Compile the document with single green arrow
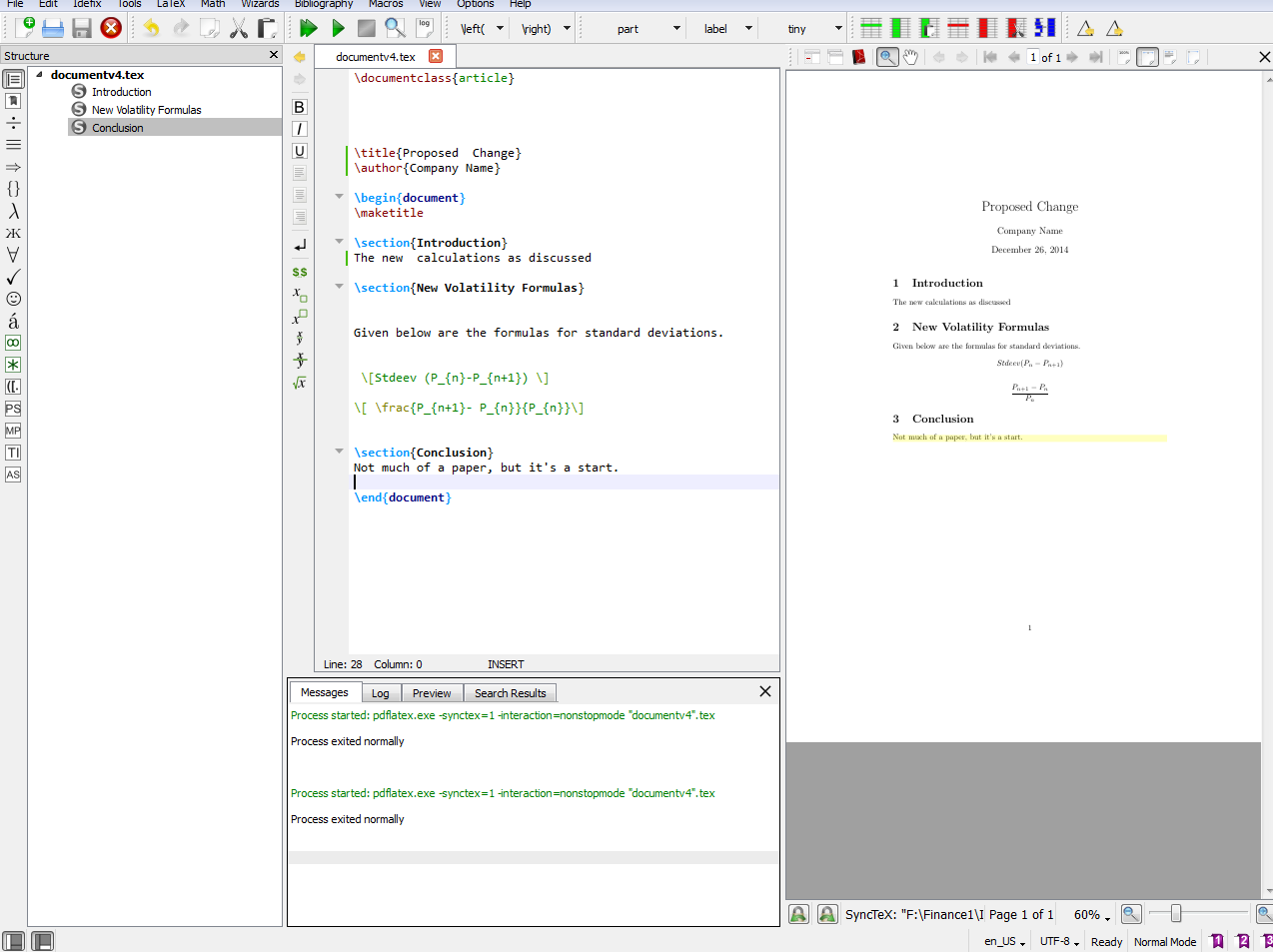This screenshot has width=1273, height=952. click(338, 28)
